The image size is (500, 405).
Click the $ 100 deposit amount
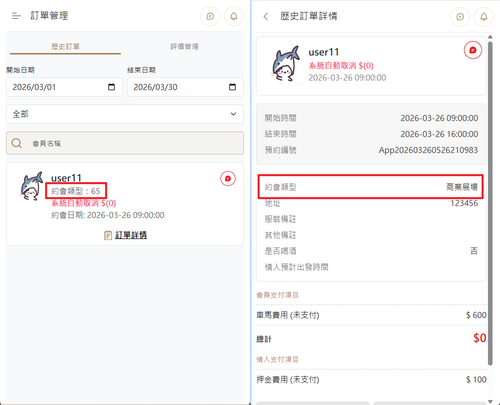pos(476,379)
